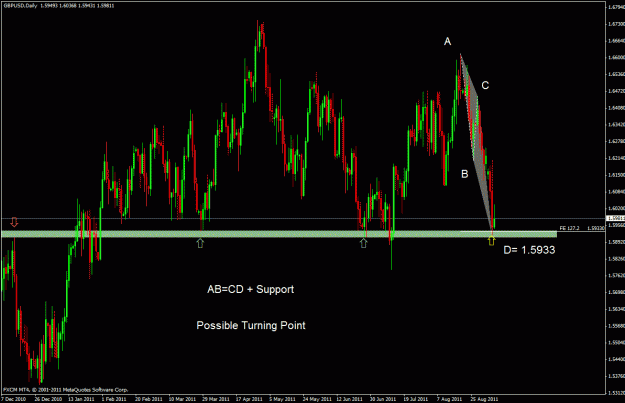Click the 'FE 127.2' Fibonacci expansion label

tap(569, 228)
